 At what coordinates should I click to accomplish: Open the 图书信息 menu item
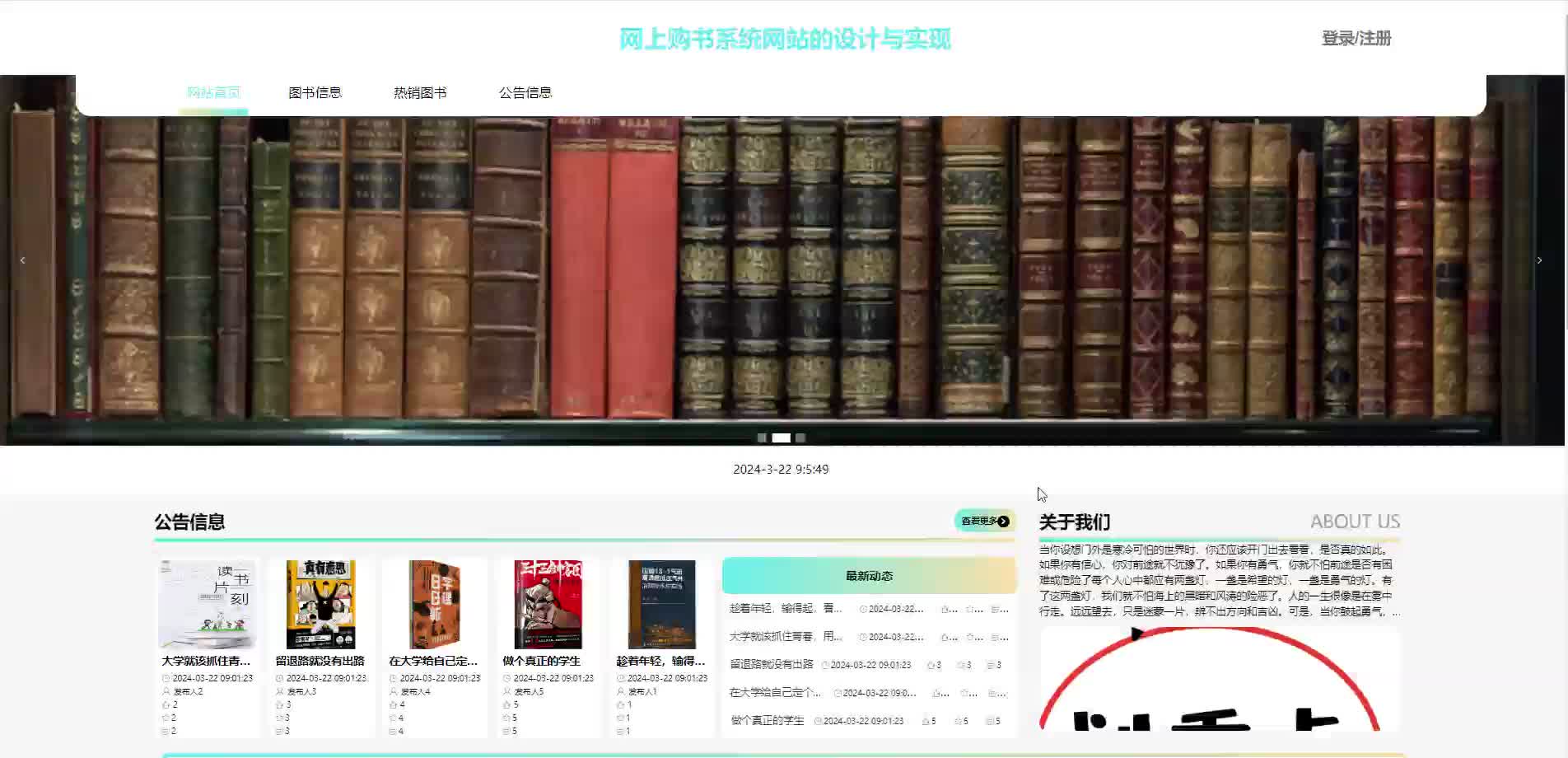315,92
